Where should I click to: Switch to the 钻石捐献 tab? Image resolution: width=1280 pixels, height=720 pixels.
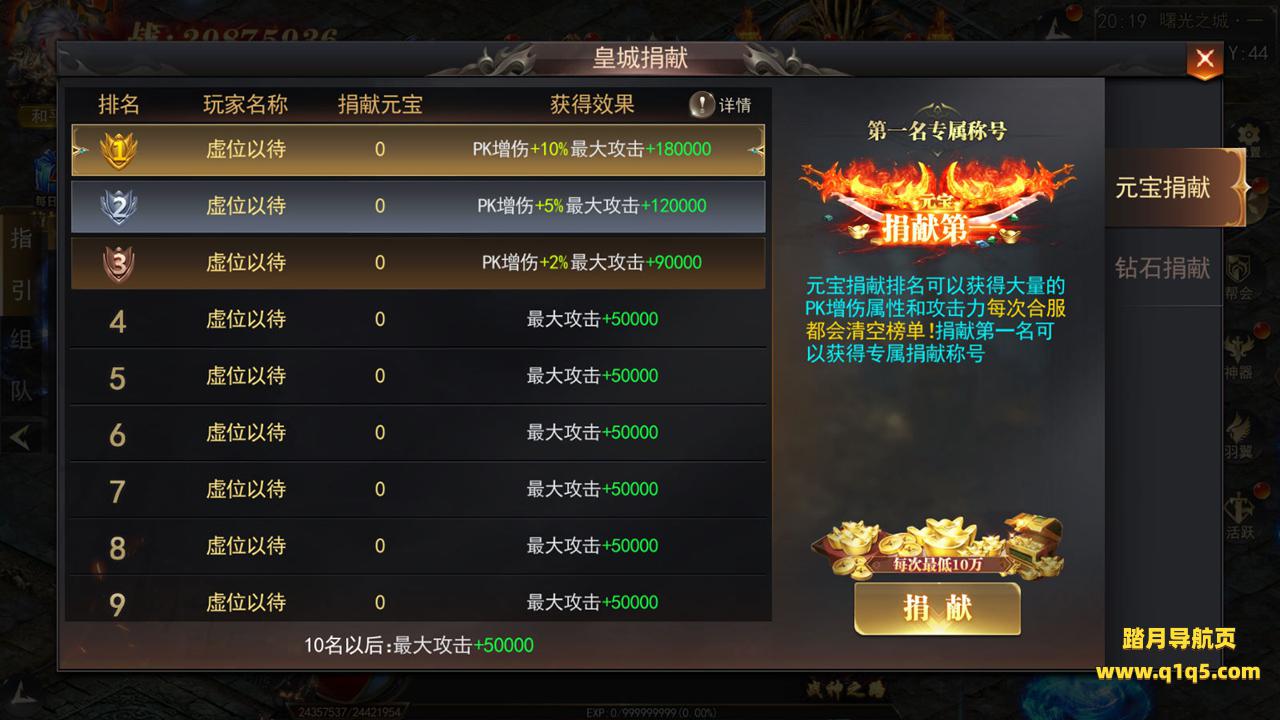pyautogui.click(x=1163, y=268)
